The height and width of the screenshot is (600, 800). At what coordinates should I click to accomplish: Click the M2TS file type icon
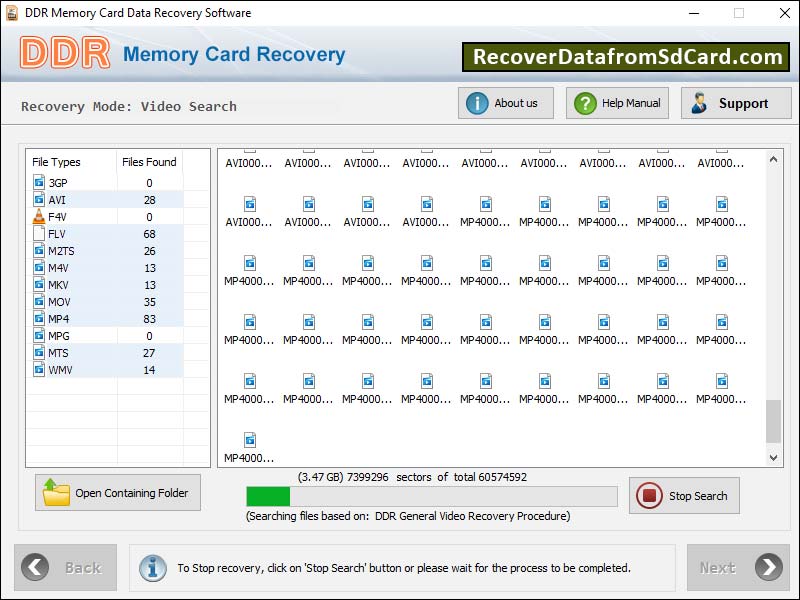click(39, 250)
